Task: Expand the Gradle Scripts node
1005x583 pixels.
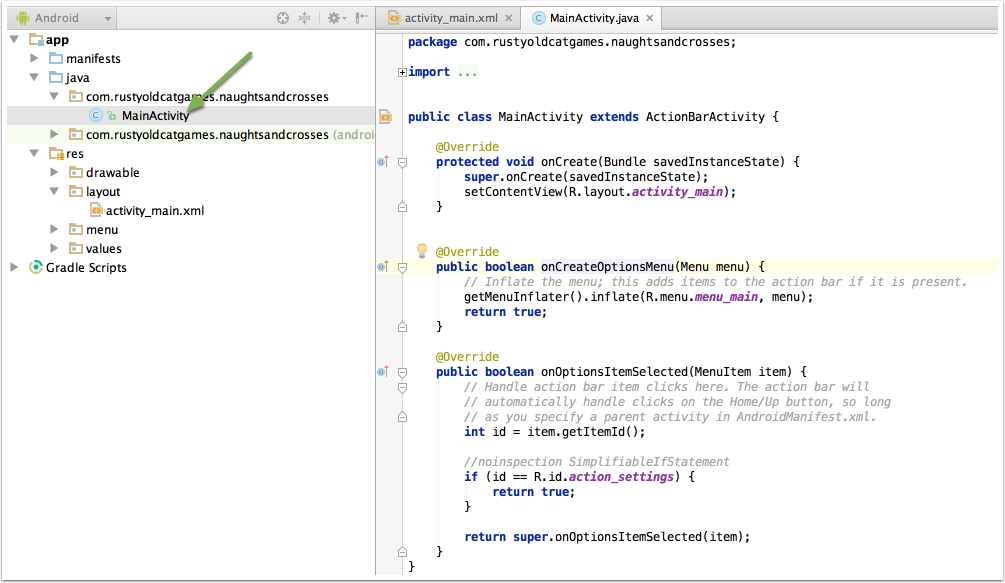Action: 15,267
